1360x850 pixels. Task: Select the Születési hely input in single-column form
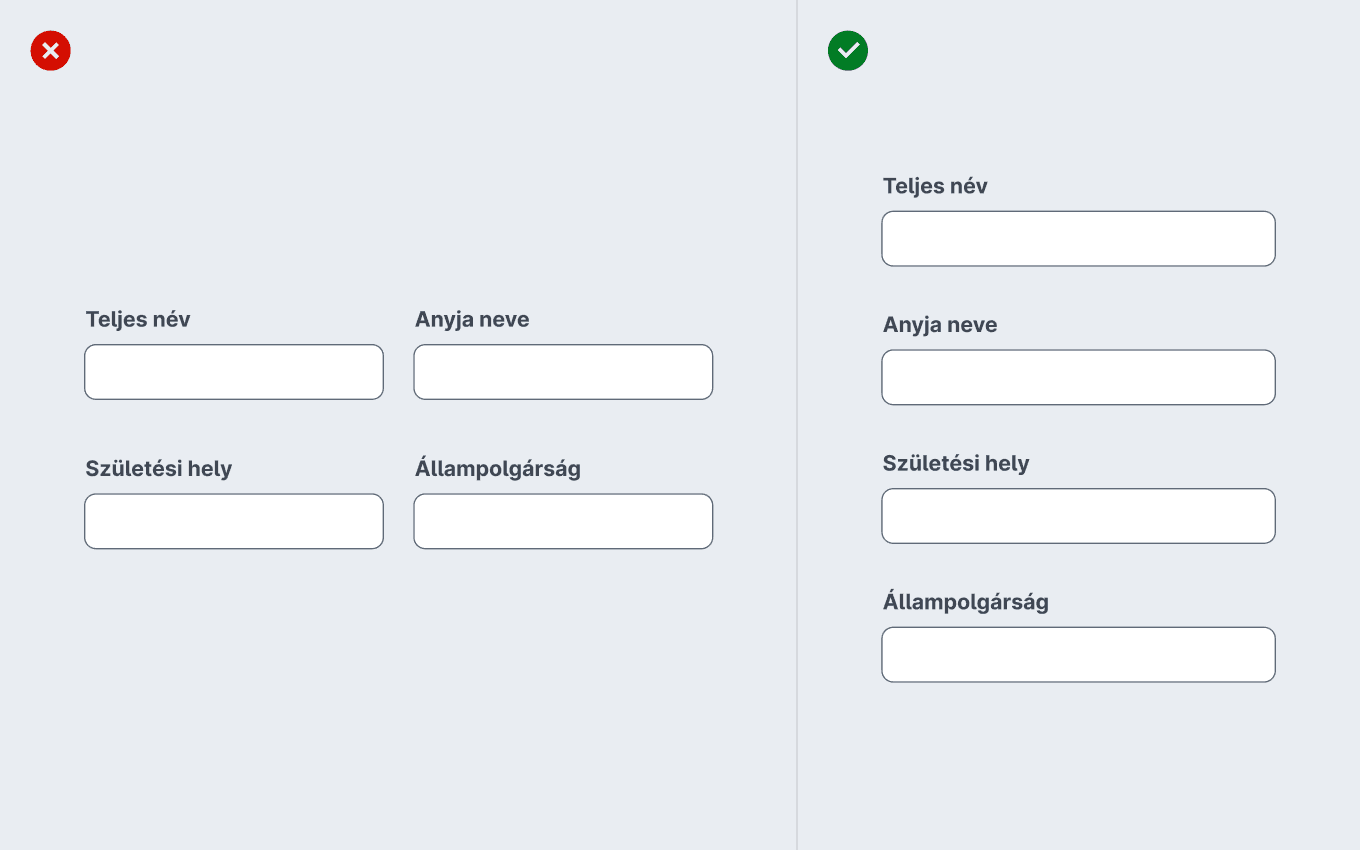pyautogui.click(x=1078, y=516)
